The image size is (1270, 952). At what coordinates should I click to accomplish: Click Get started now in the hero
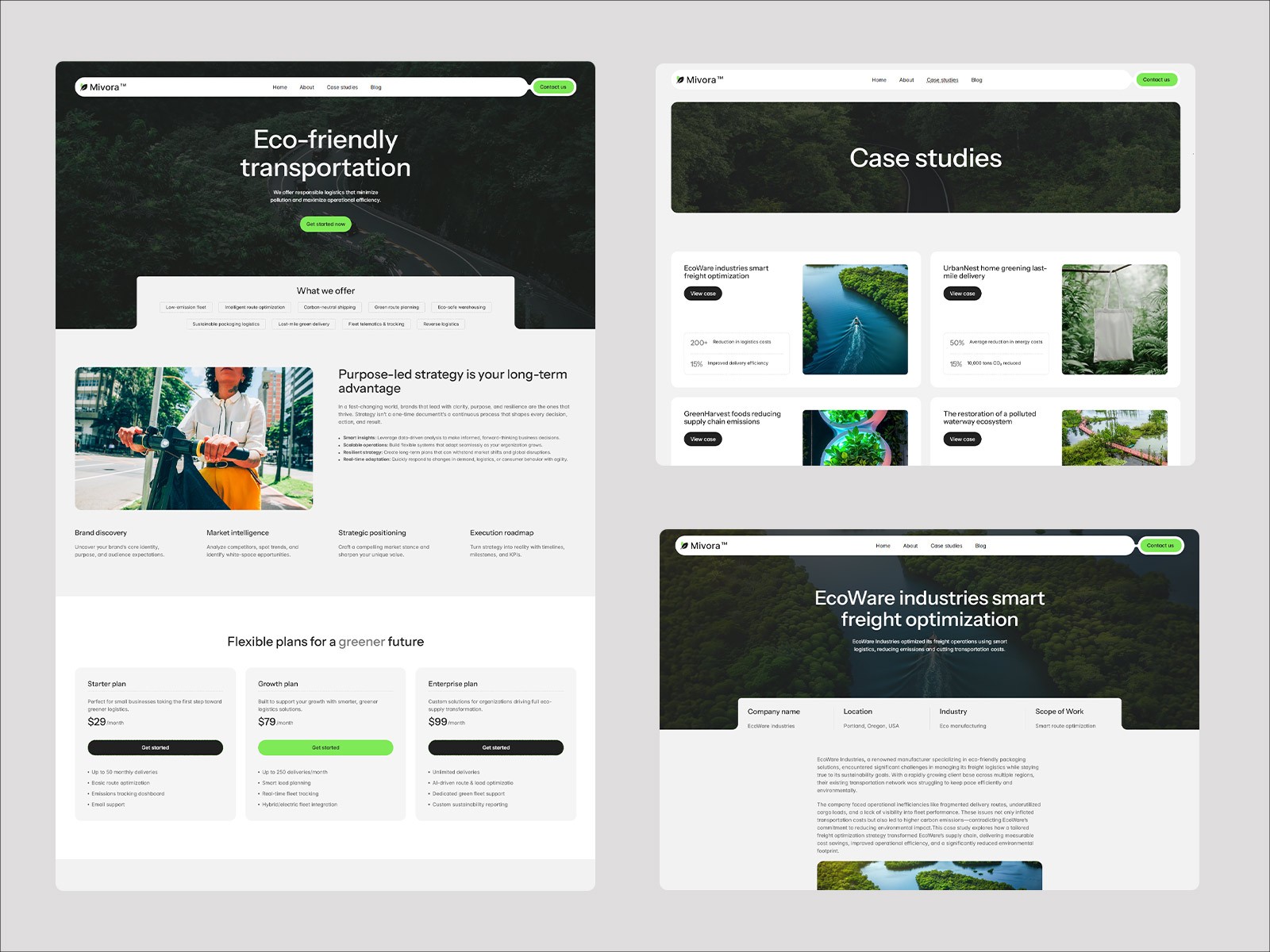(325, 225)
